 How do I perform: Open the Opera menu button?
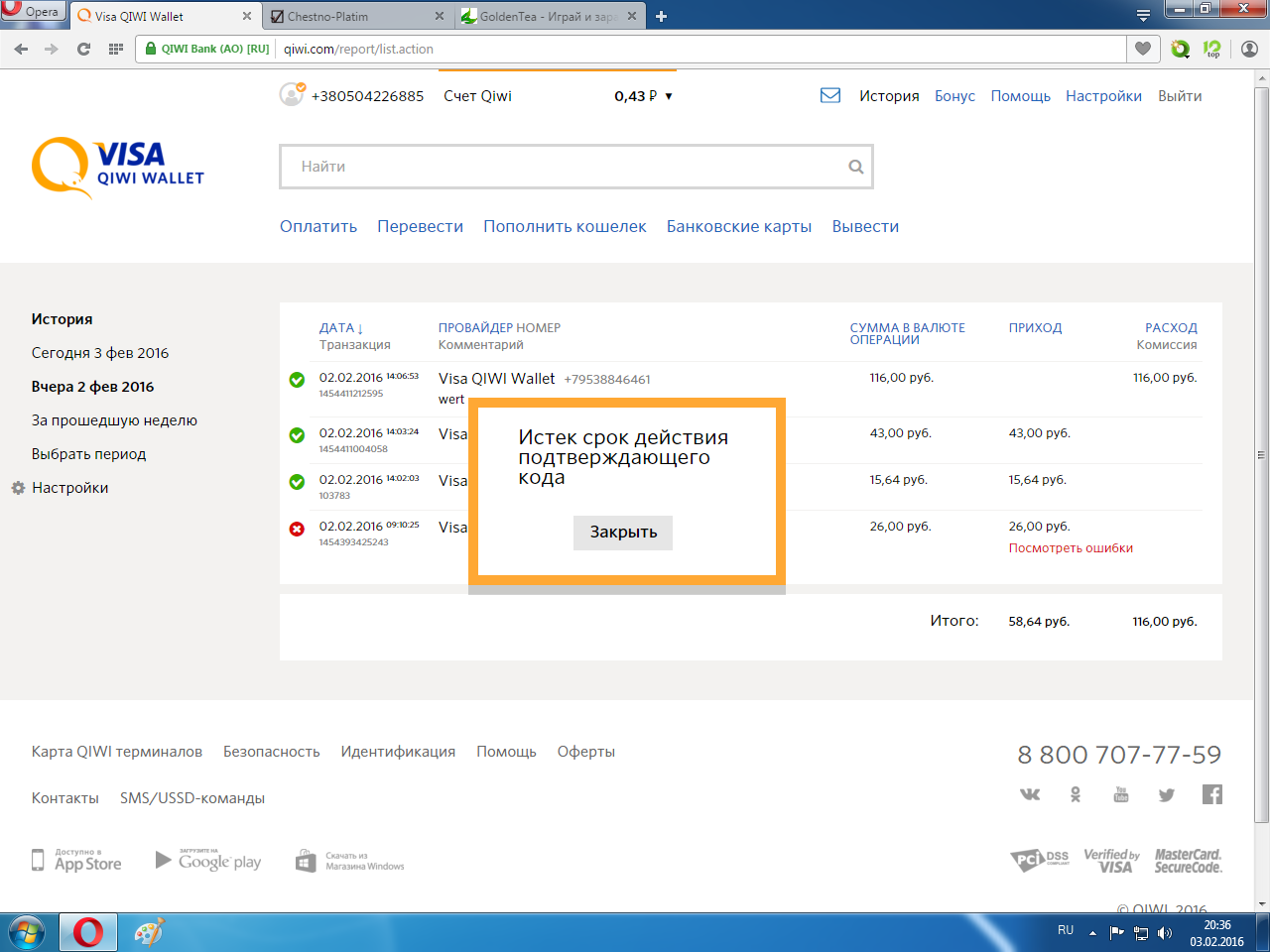33,12
